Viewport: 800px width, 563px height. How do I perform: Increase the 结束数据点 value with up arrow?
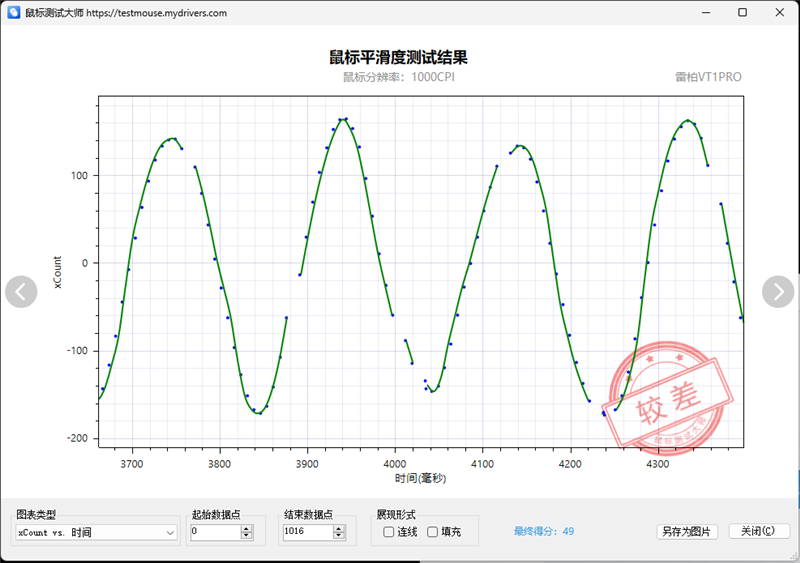[x=339, y=528]
